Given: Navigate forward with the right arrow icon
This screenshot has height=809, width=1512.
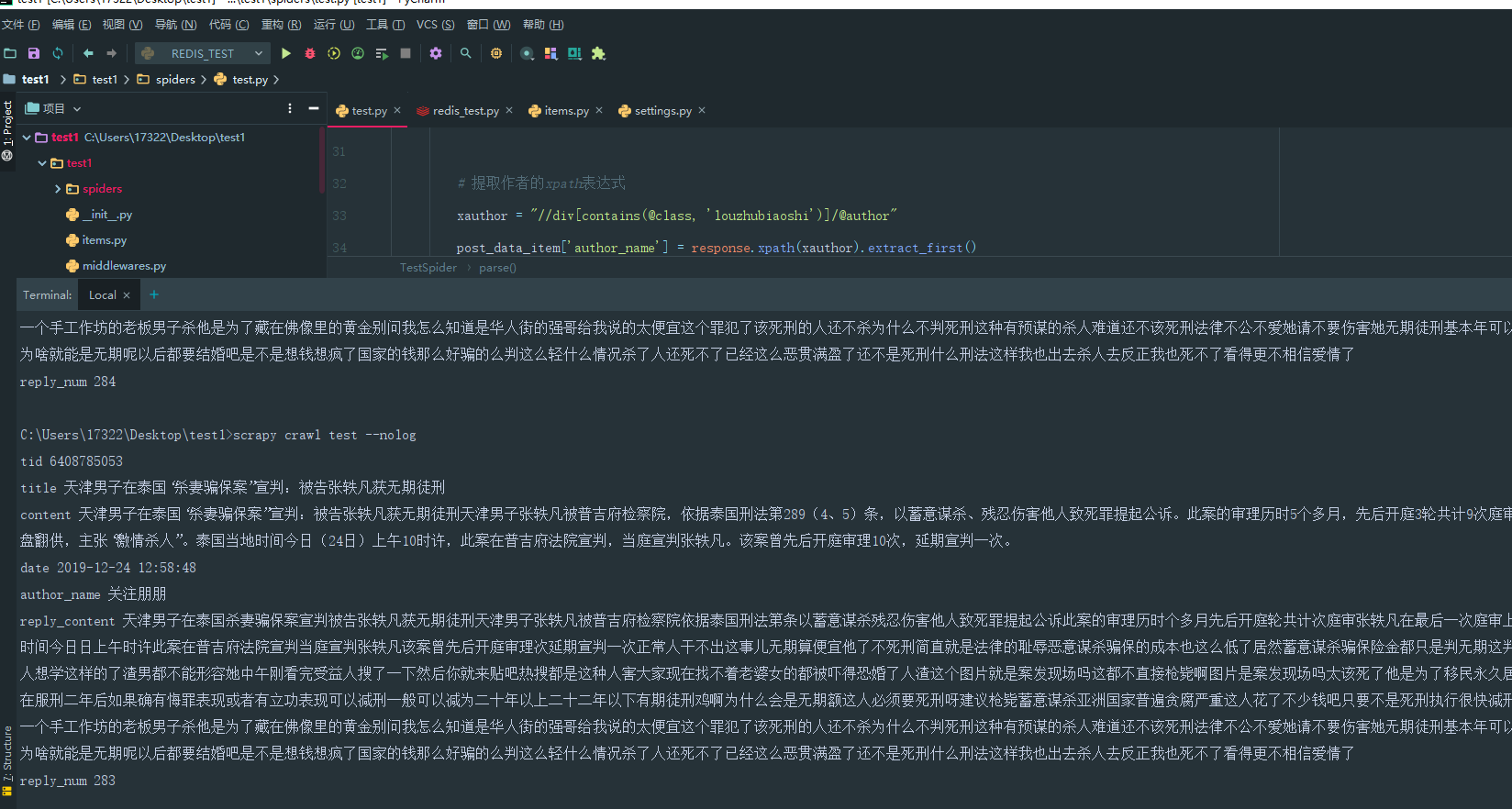Looking at the screenshot, I should (x=112, y=53).
